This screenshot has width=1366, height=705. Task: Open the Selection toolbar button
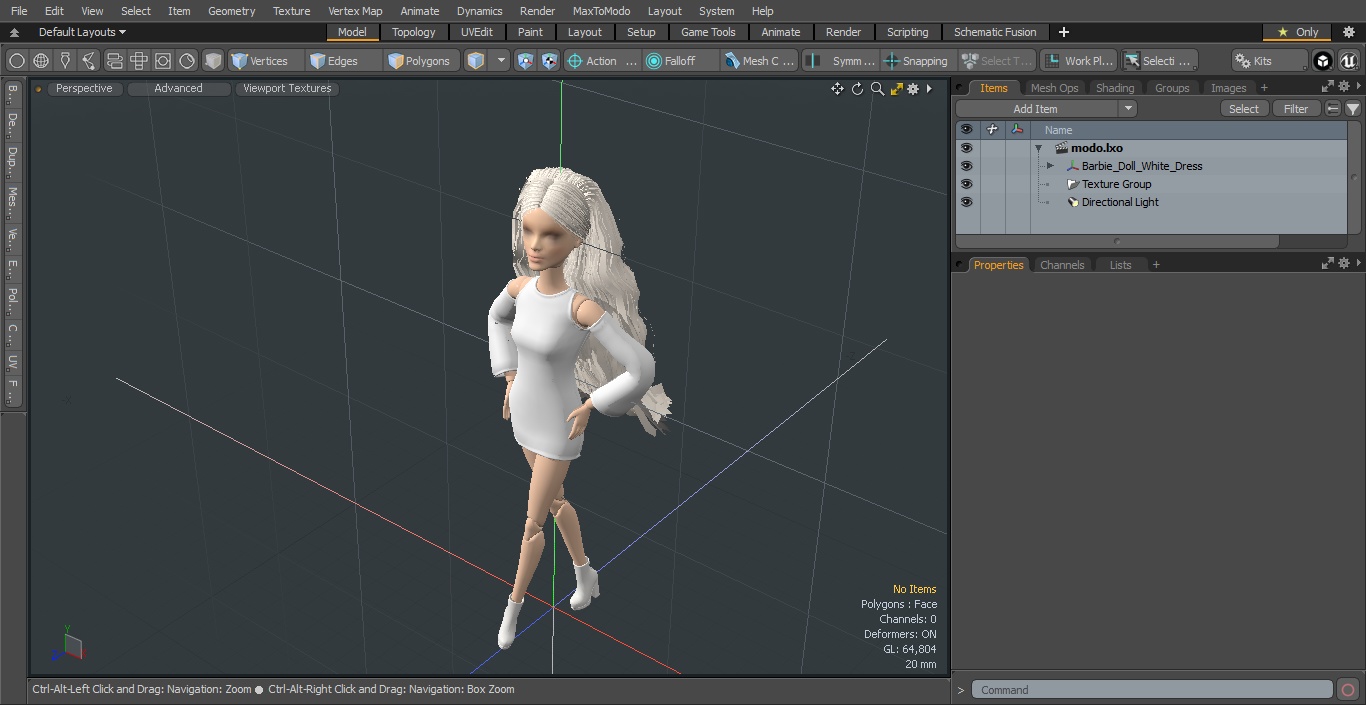(x=1158, y=61)
